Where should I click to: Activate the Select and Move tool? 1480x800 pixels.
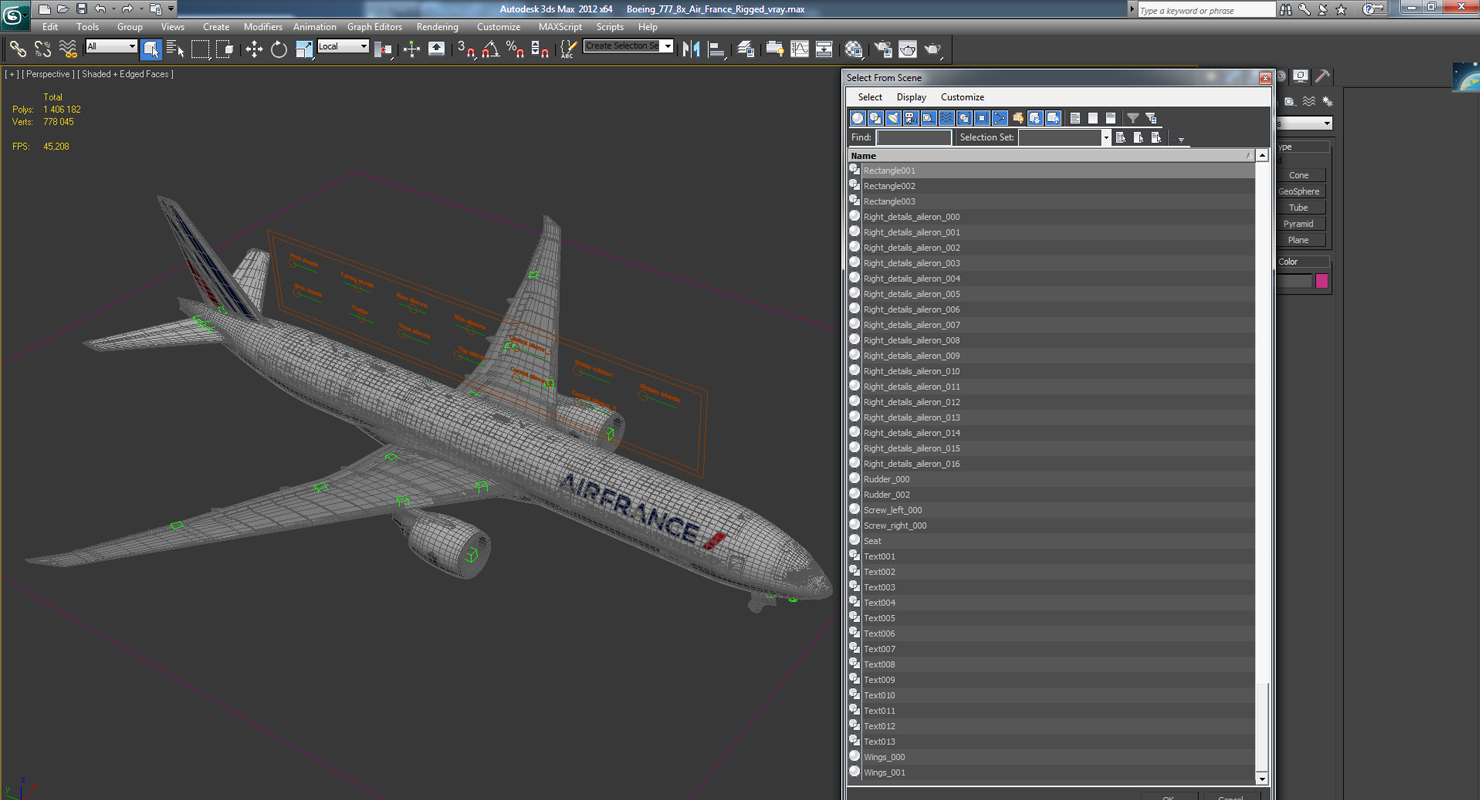coord(254,48)
